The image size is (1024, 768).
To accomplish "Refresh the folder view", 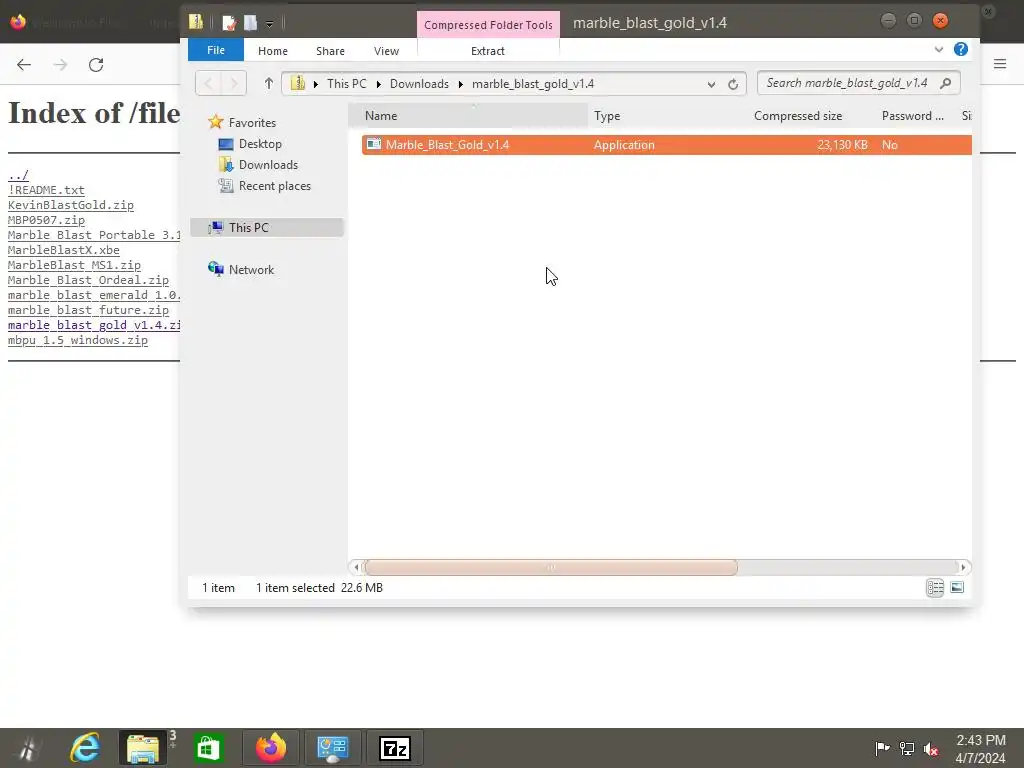I will pos(733,84).
